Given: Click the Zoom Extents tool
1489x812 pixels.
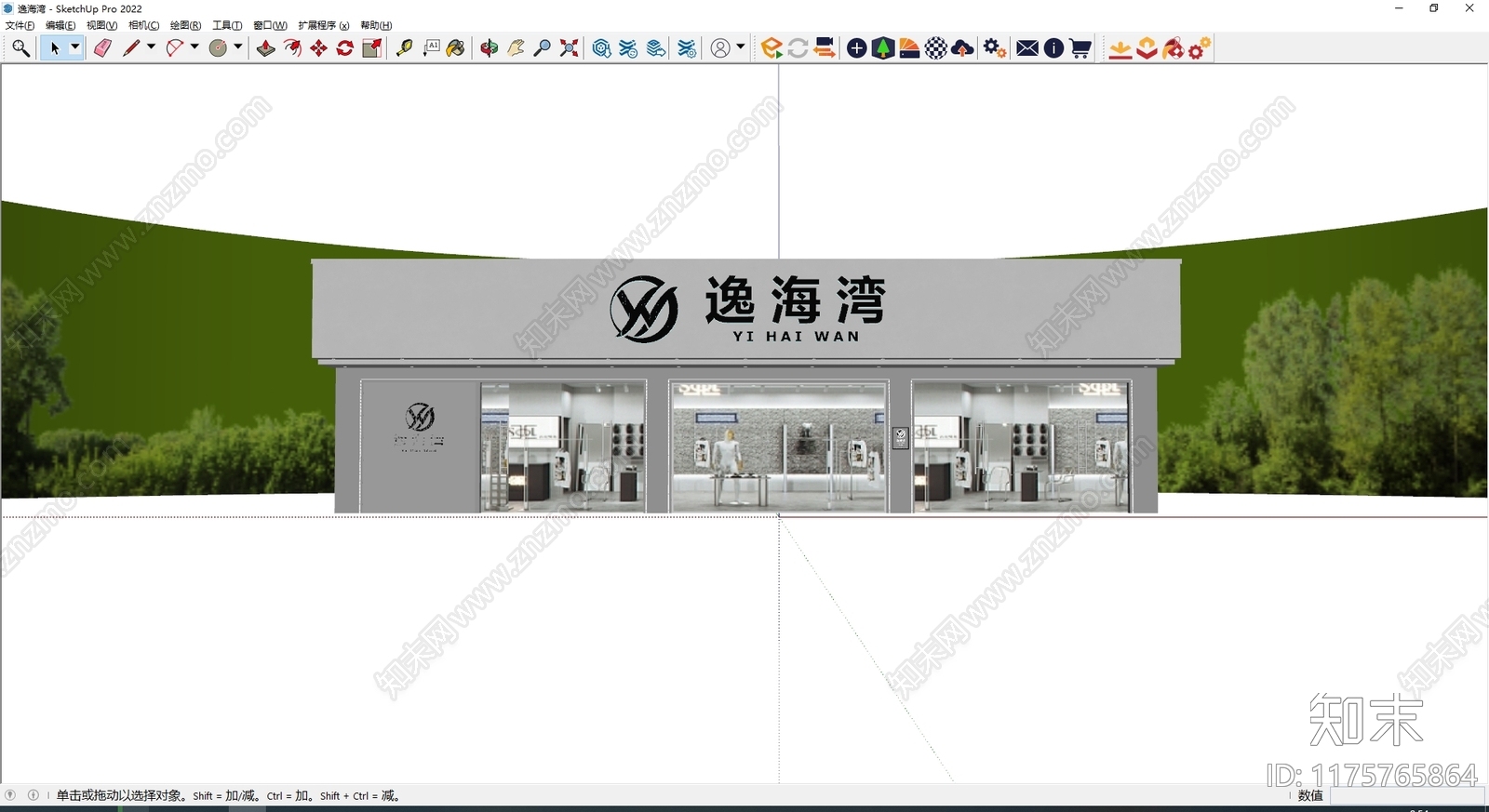Looking at the screenshot, I should [569, 48].
